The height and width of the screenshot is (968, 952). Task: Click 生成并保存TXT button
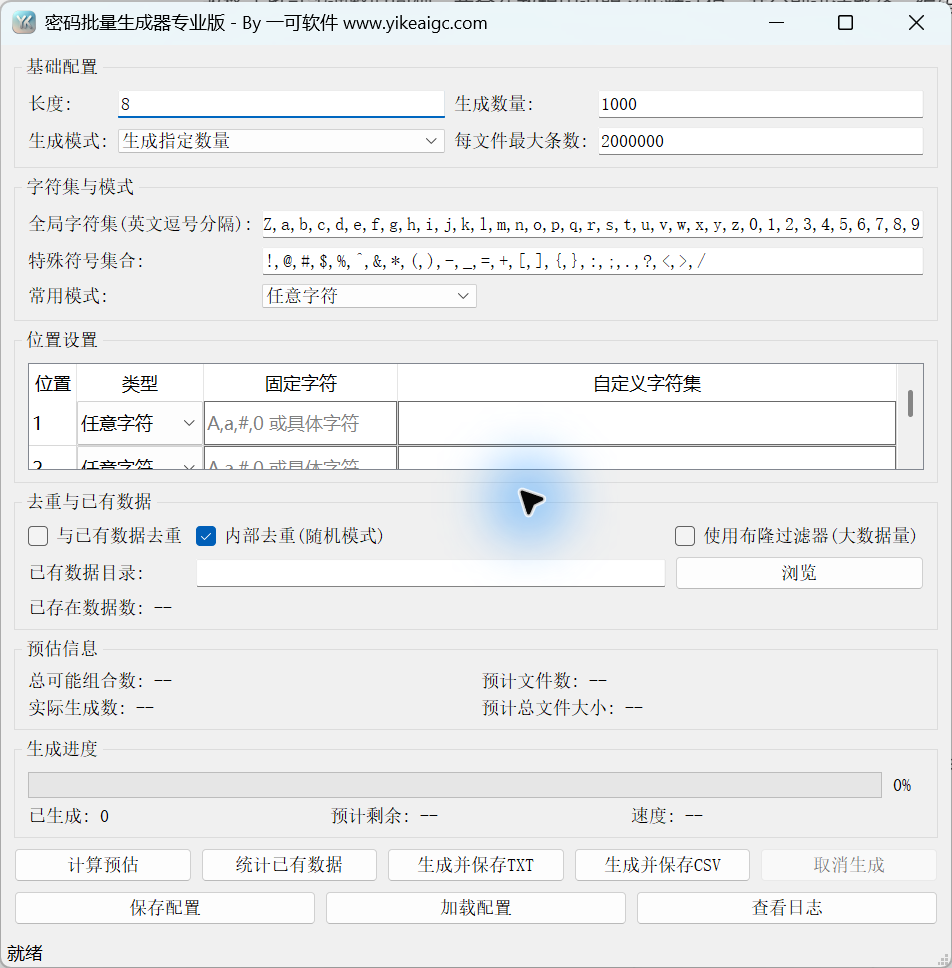[x=475, y=865]
